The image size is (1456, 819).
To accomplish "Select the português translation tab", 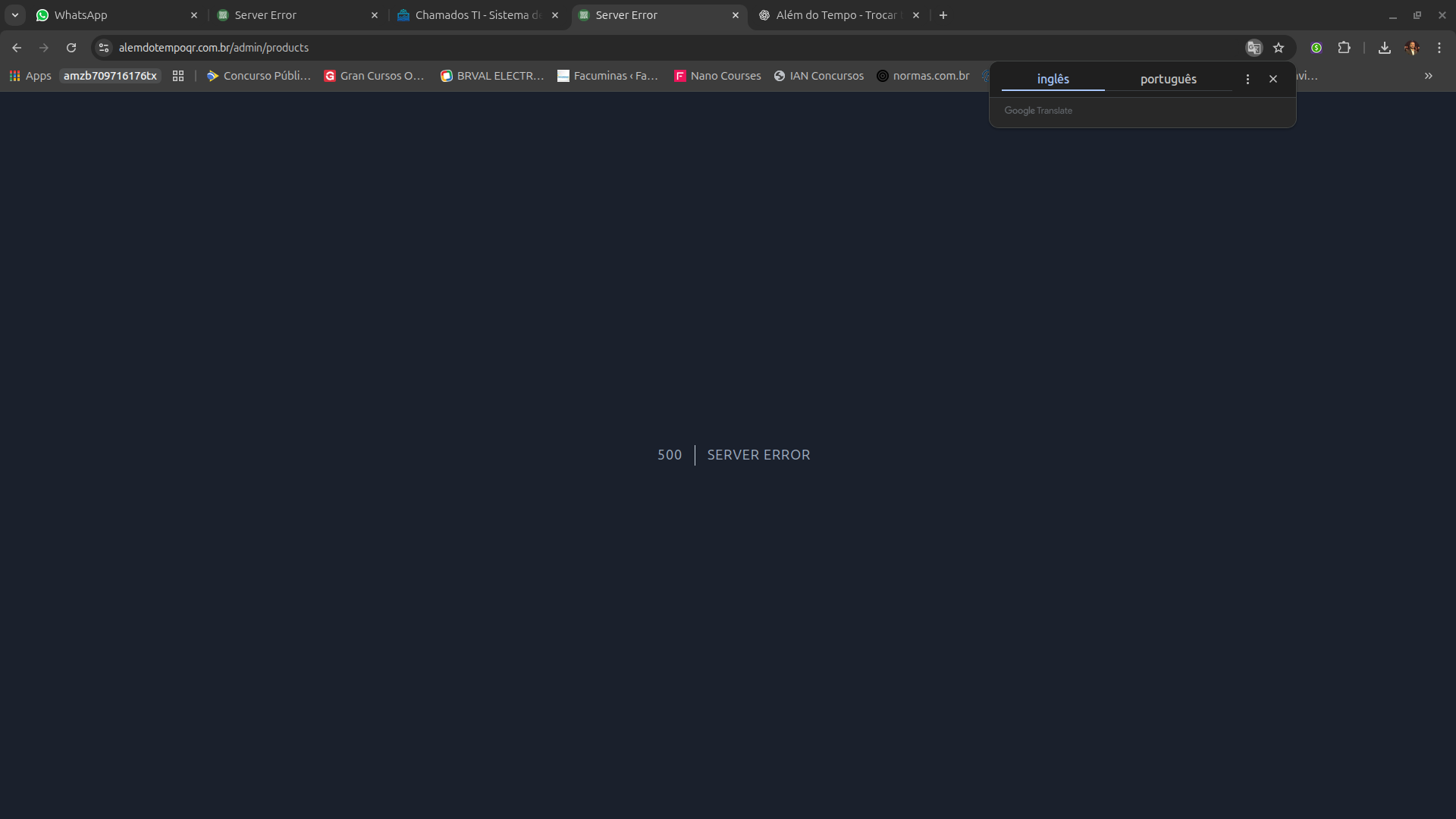I will (1168, 79).
